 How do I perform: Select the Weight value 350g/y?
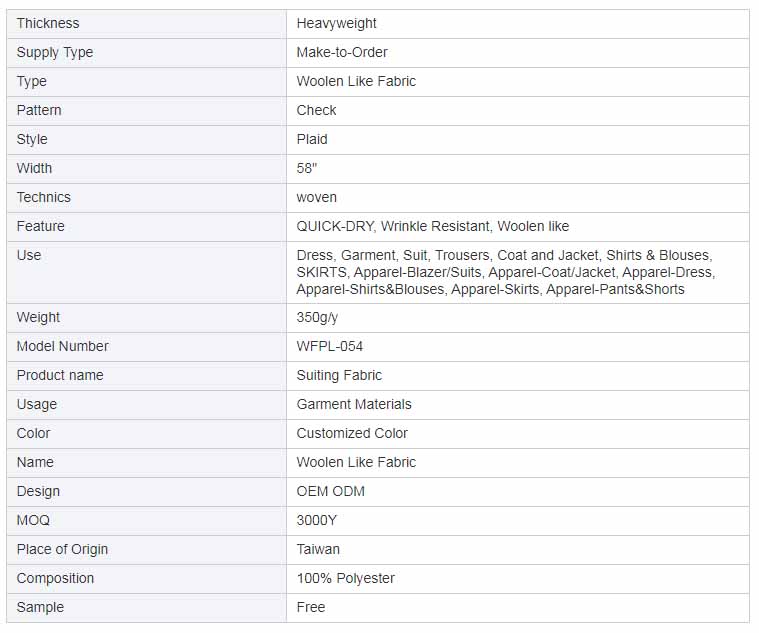point(317,317)
